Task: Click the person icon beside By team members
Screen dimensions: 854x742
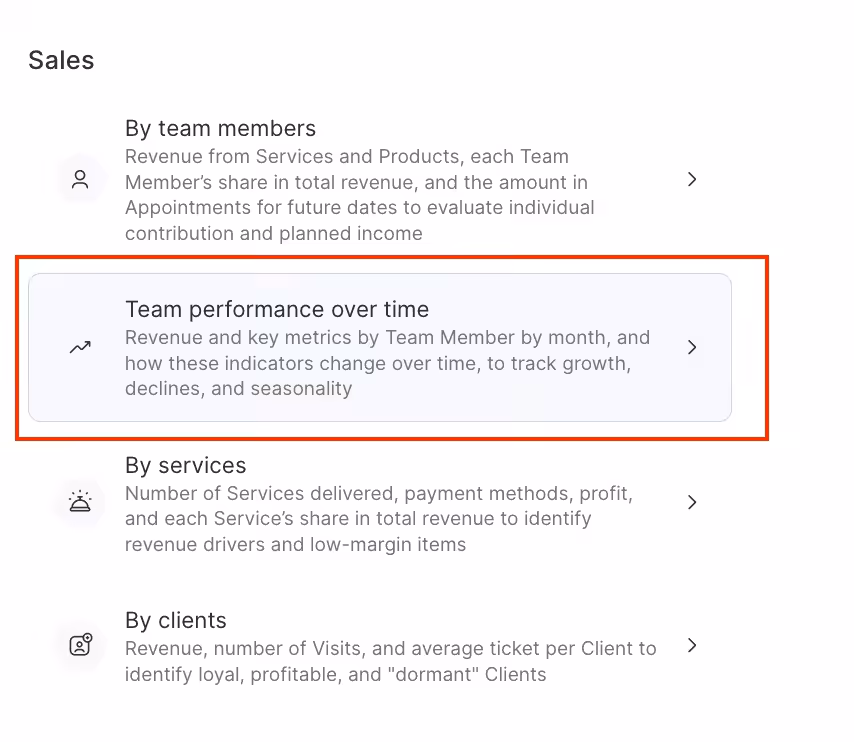Action: pyautogui.click(x=80, y=180)
